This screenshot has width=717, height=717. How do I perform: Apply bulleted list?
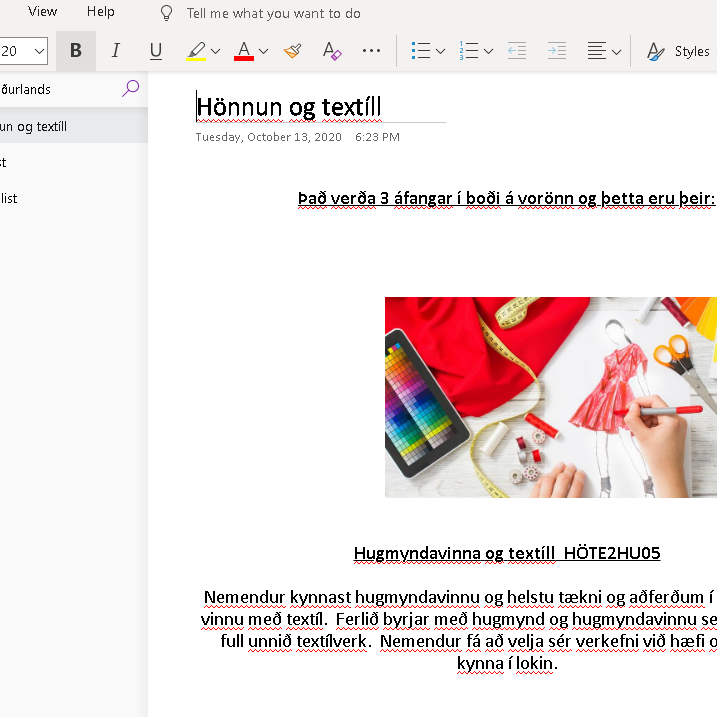[x=421, y=51]
